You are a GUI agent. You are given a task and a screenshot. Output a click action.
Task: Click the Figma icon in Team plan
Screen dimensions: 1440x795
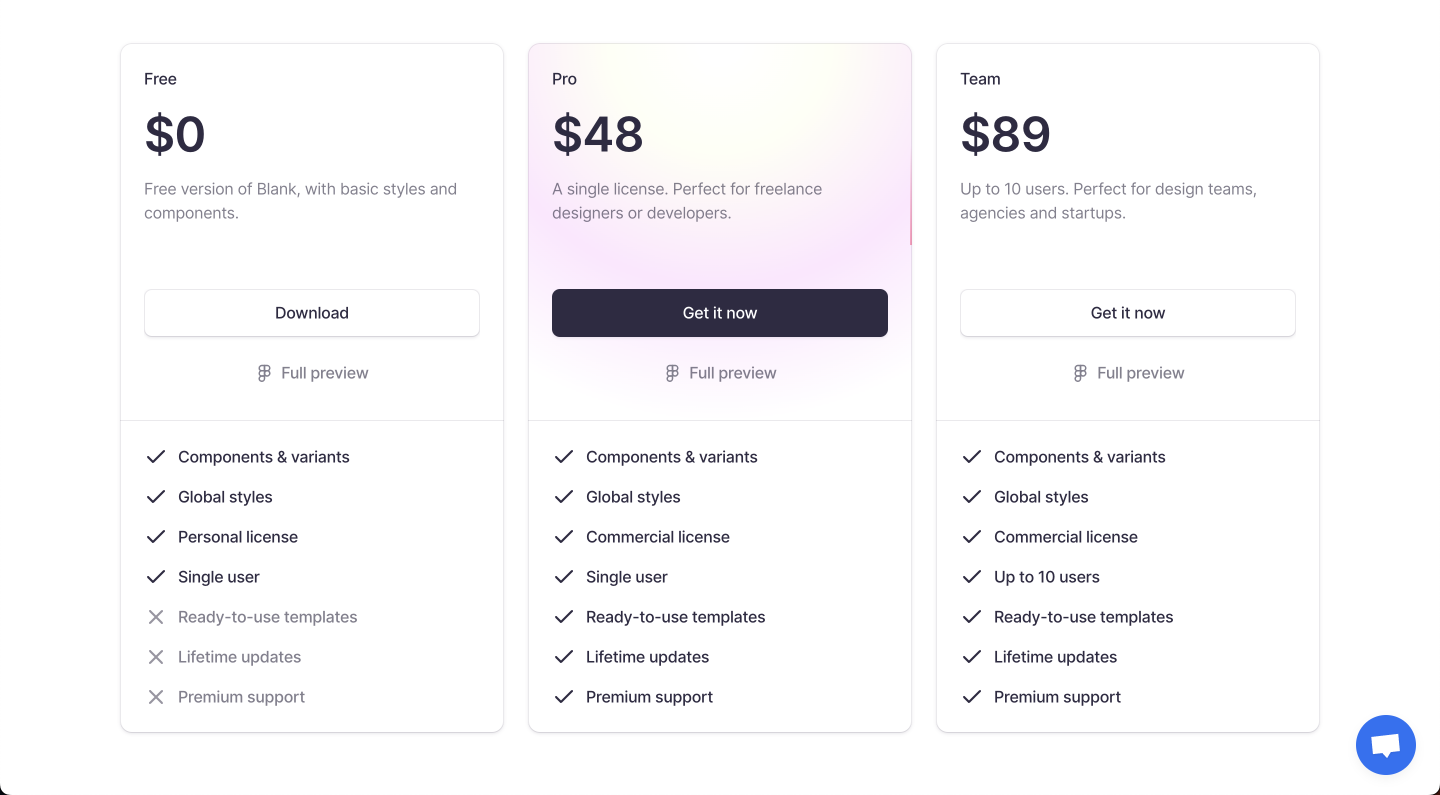point(1080,373)
